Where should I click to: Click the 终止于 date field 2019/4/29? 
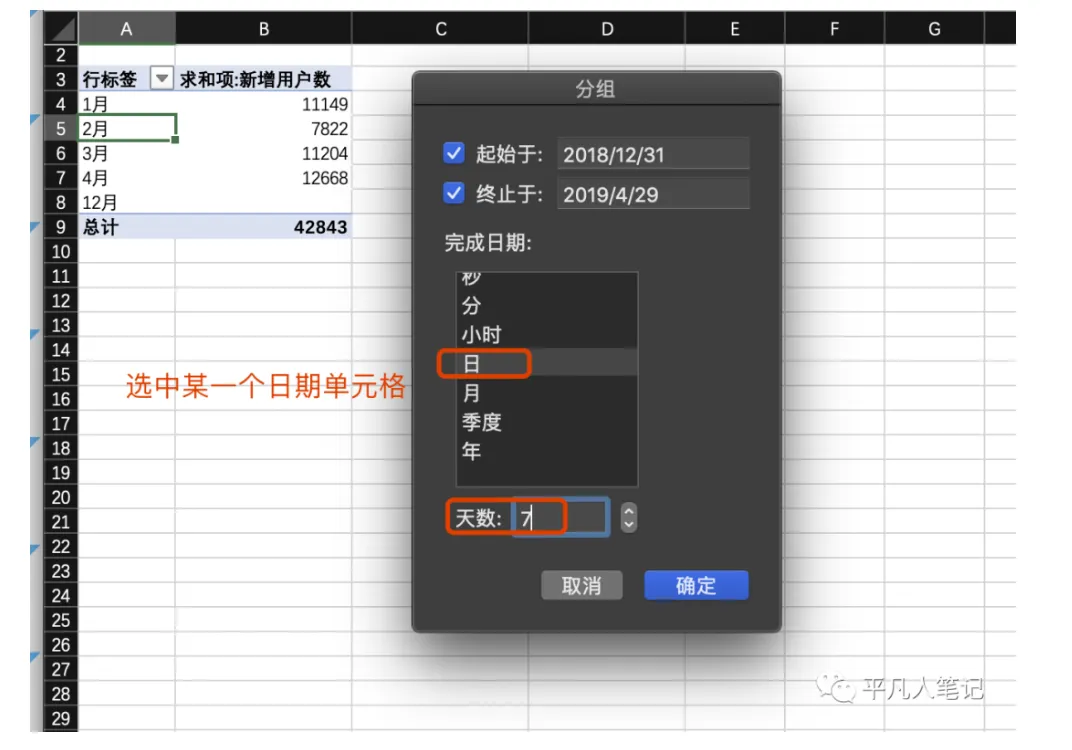[x=653, y=194]
